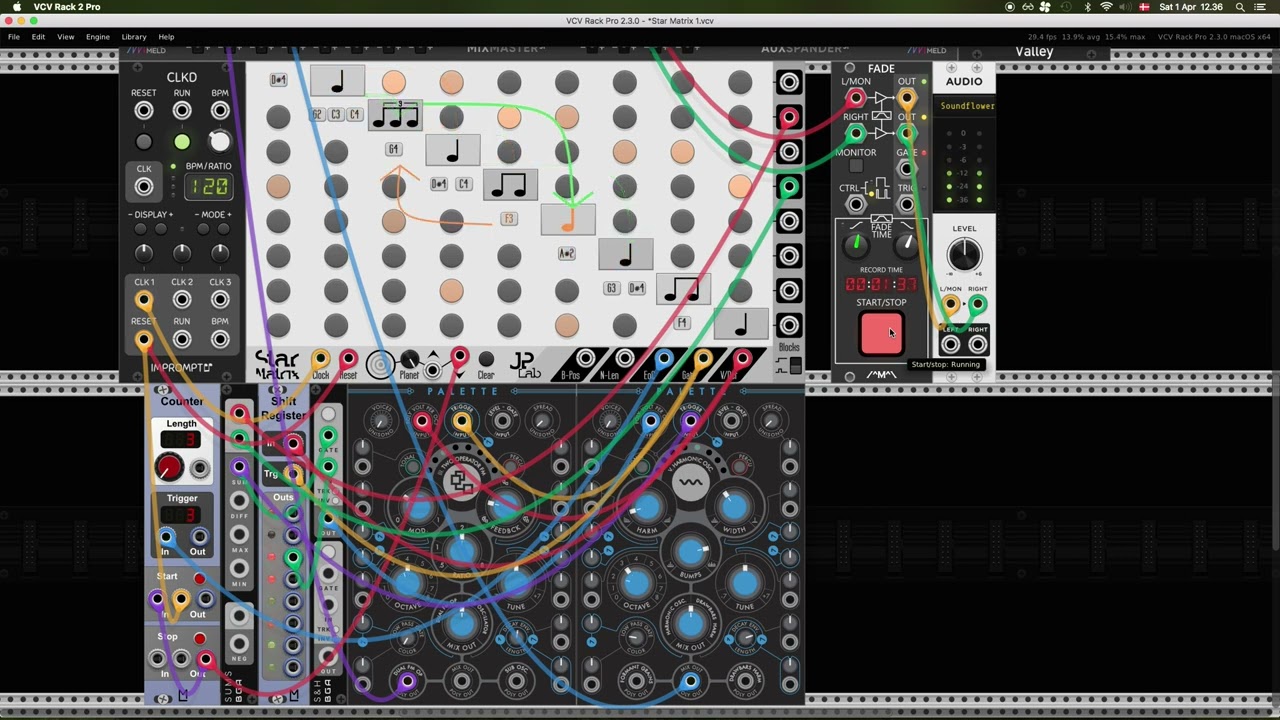Click the harmonic oscillator wave button on right Palette
The height and width of the screenshot is (720, 1280).
pyautogui.click(x=691, y=484)
